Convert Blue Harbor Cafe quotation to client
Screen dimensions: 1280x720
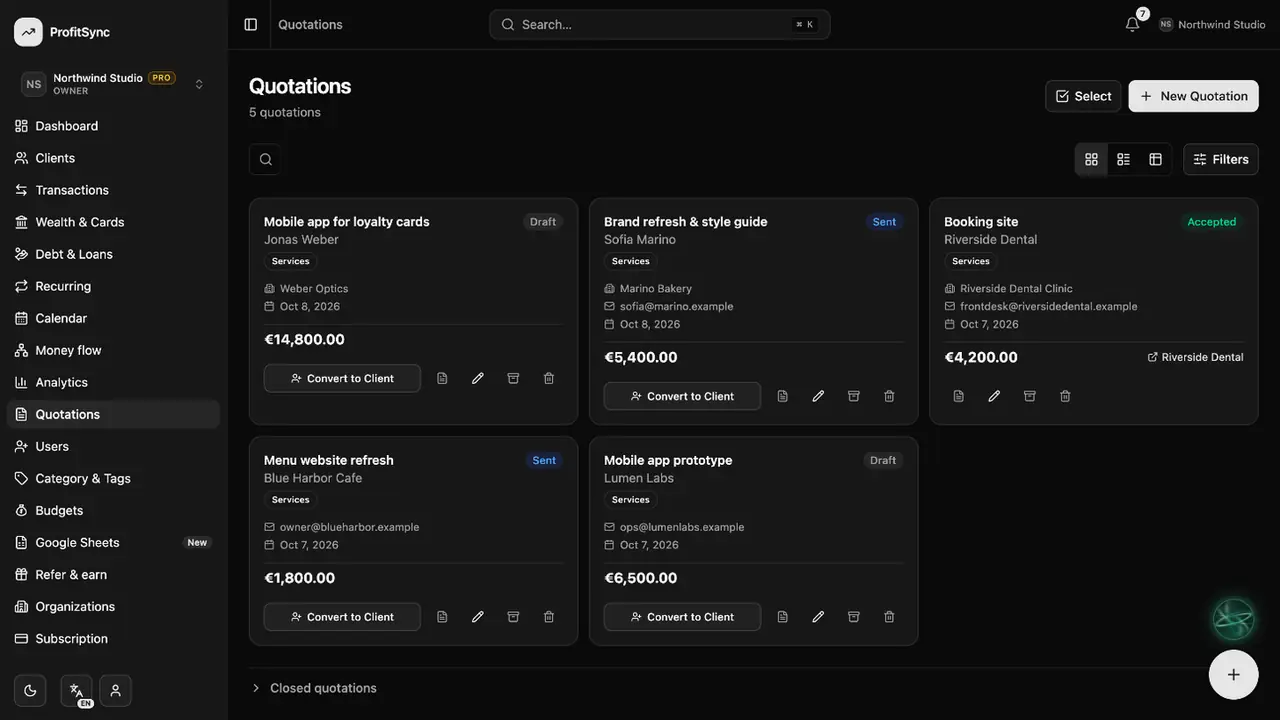pyautogui.click(x=342, y=617)
